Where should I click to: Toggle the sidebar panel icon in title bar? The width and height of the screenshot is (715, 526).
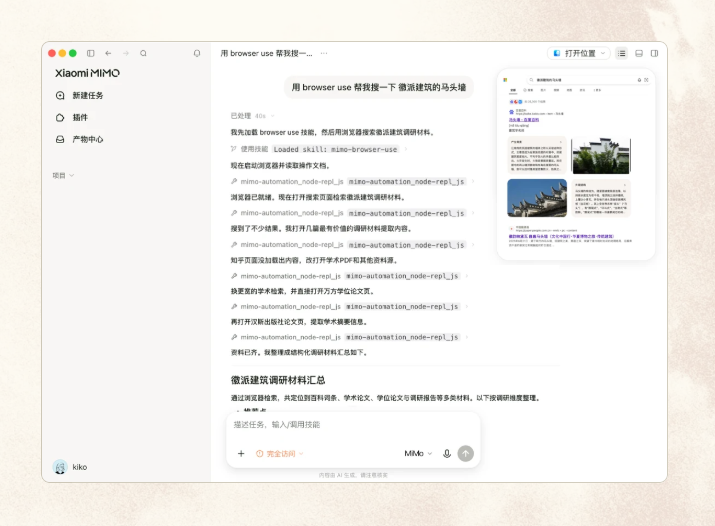coord(91,53)
